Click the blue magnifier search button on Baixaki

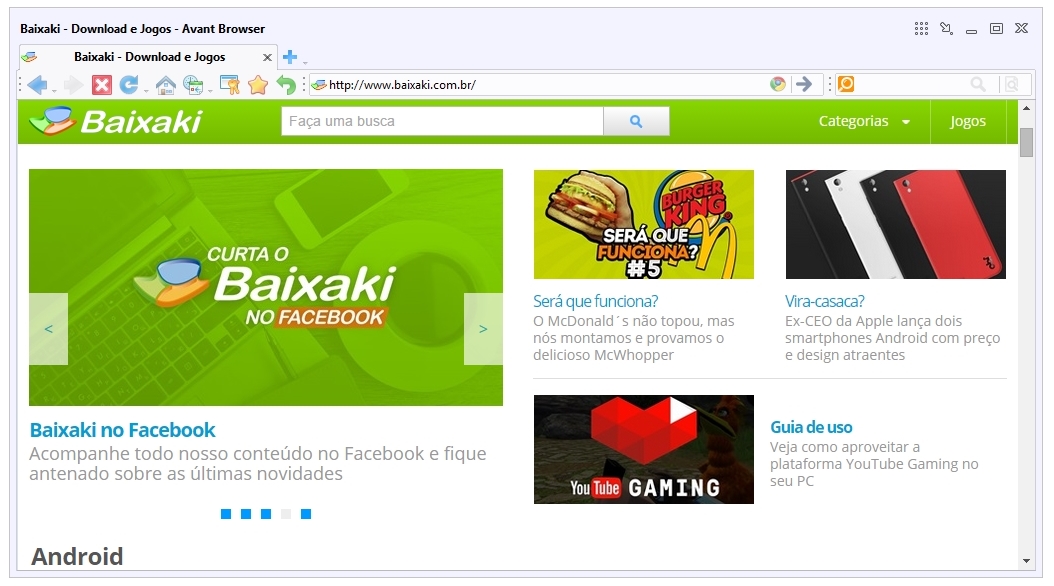(636, 122)
